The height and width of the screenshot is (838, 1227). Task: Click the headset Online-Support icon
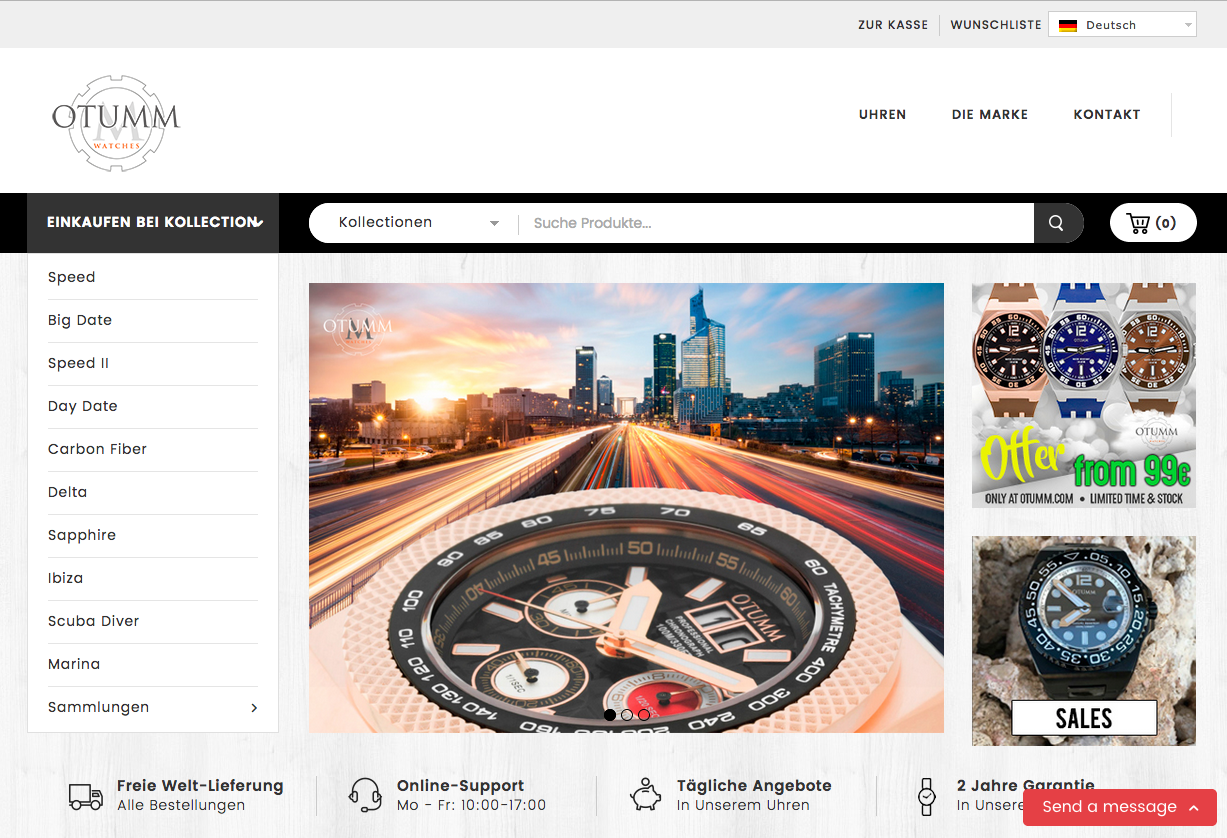(x=365, y=796)
